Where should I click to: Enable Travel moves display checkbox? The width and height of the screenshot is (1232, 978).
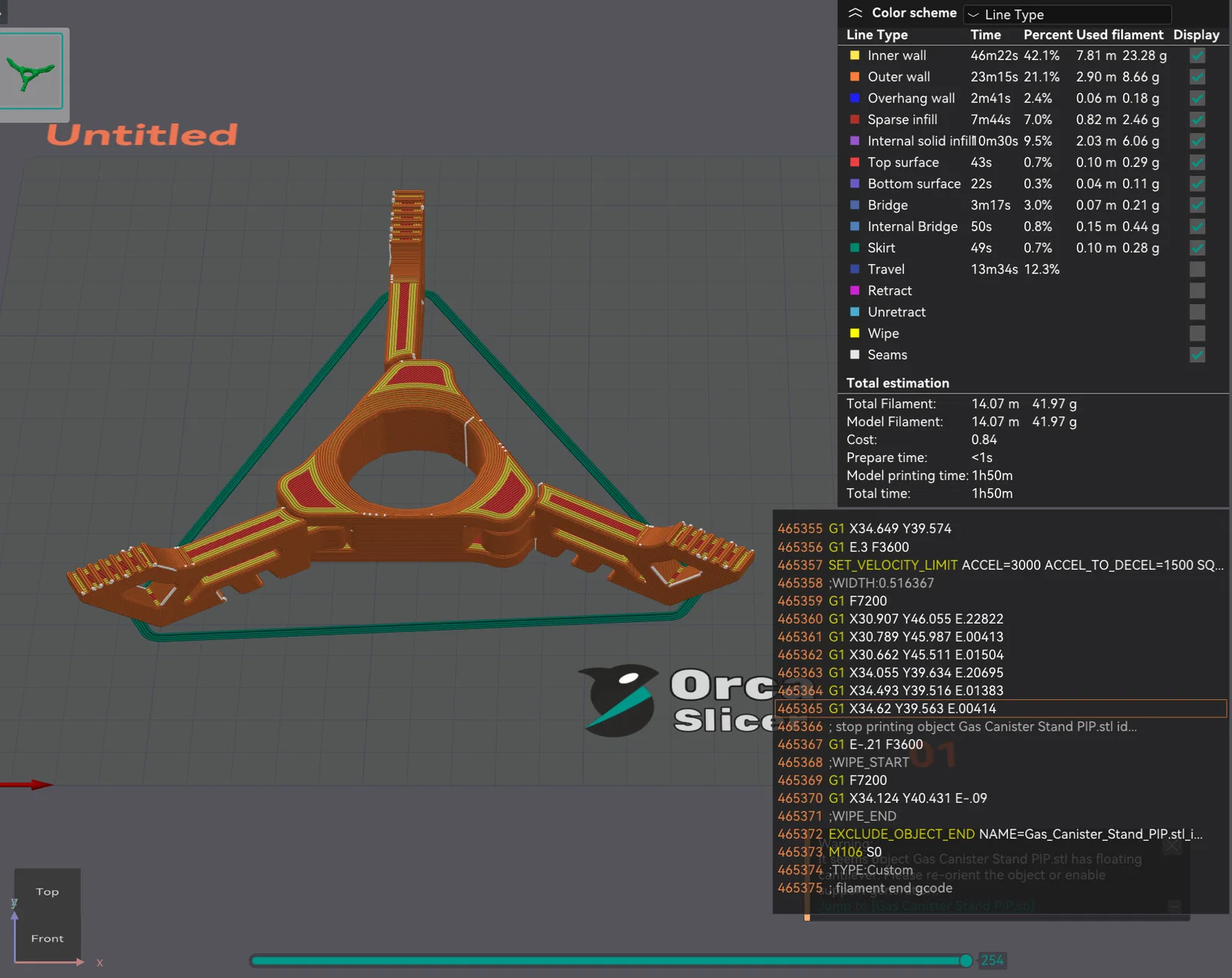pyautogui.click(x=1197, y=269)
